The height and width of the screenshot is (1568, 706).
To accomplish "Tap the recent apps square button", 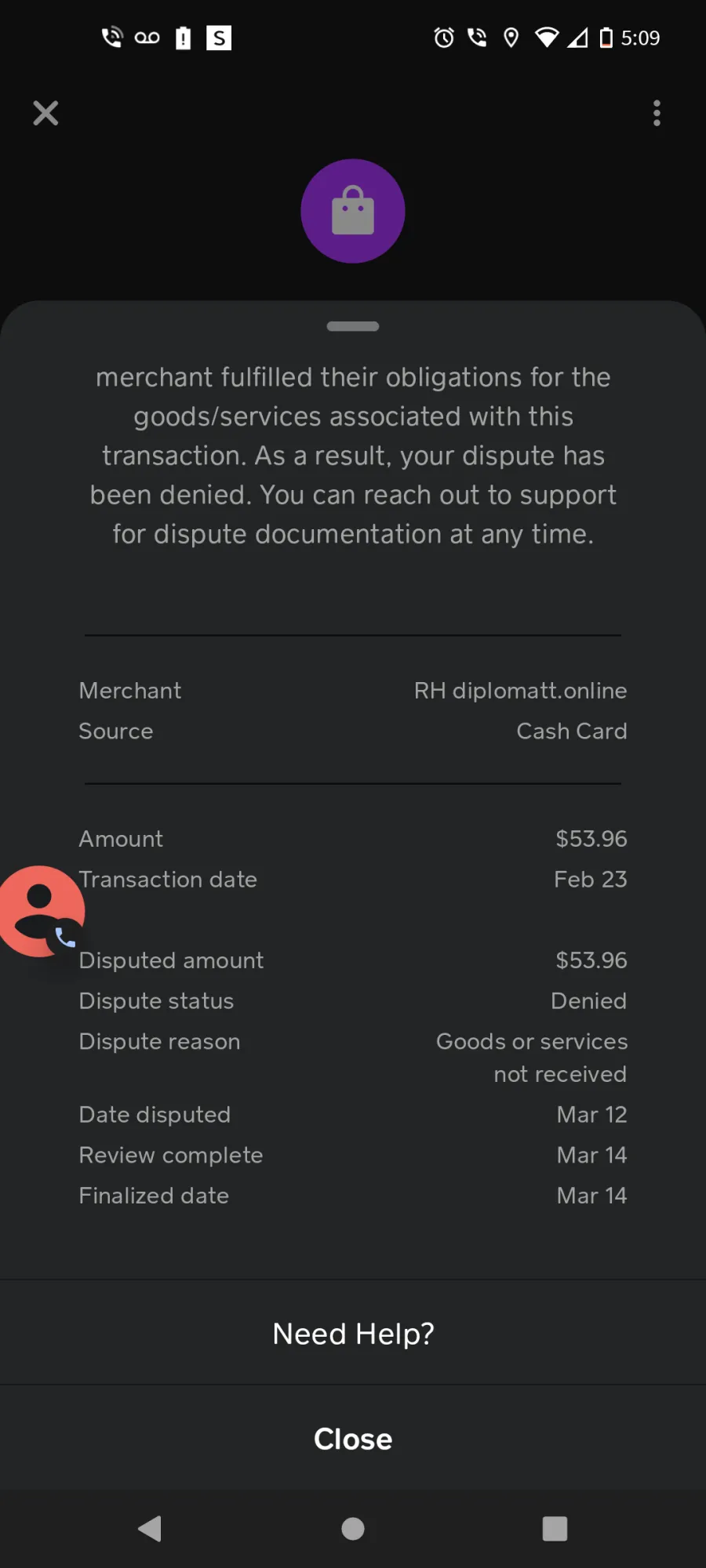I will (555, 1528).
